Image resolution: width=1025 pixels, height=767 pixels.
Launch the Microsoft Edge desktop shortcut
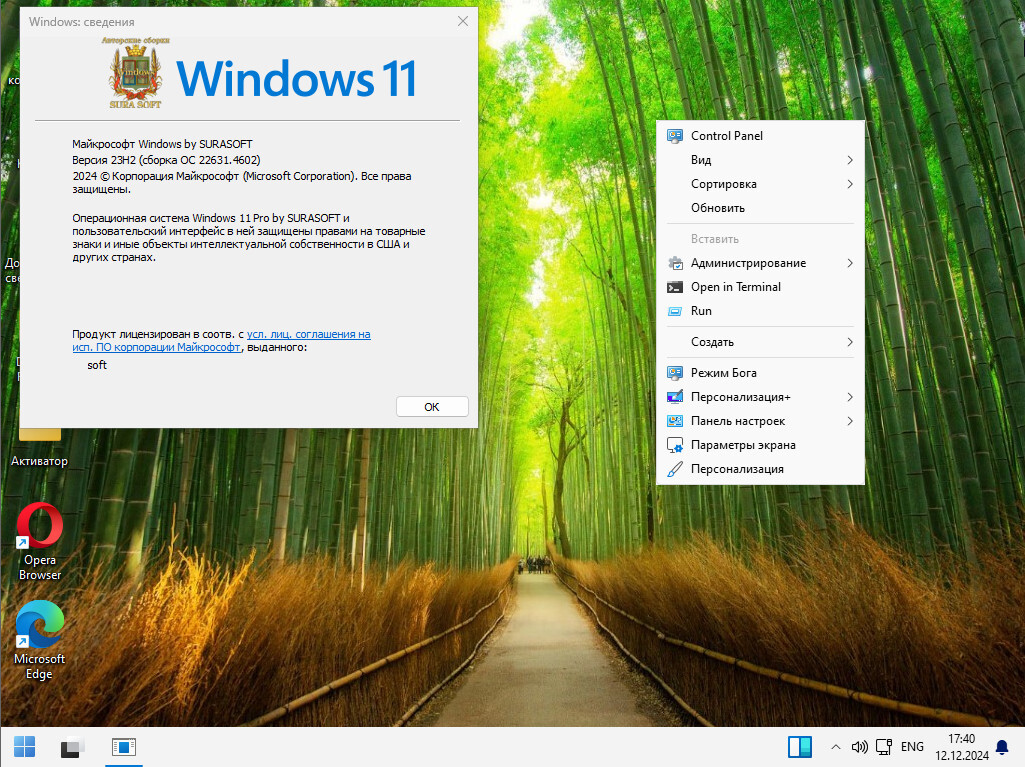coord(40,640)
